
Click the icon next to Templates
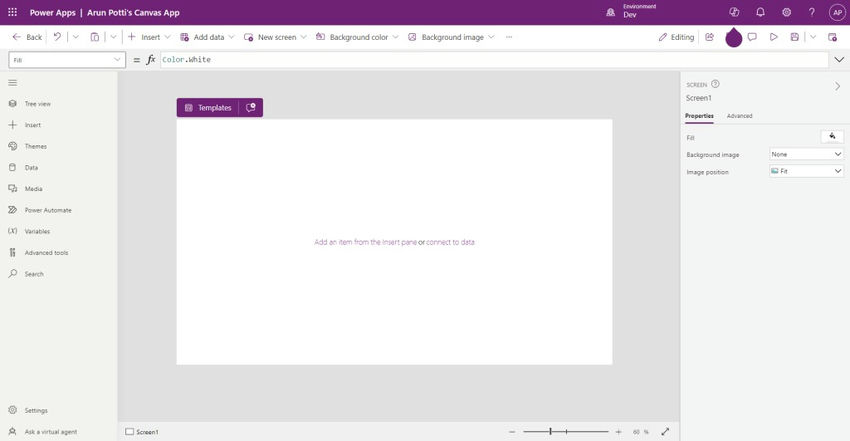(x=251, y=107)
